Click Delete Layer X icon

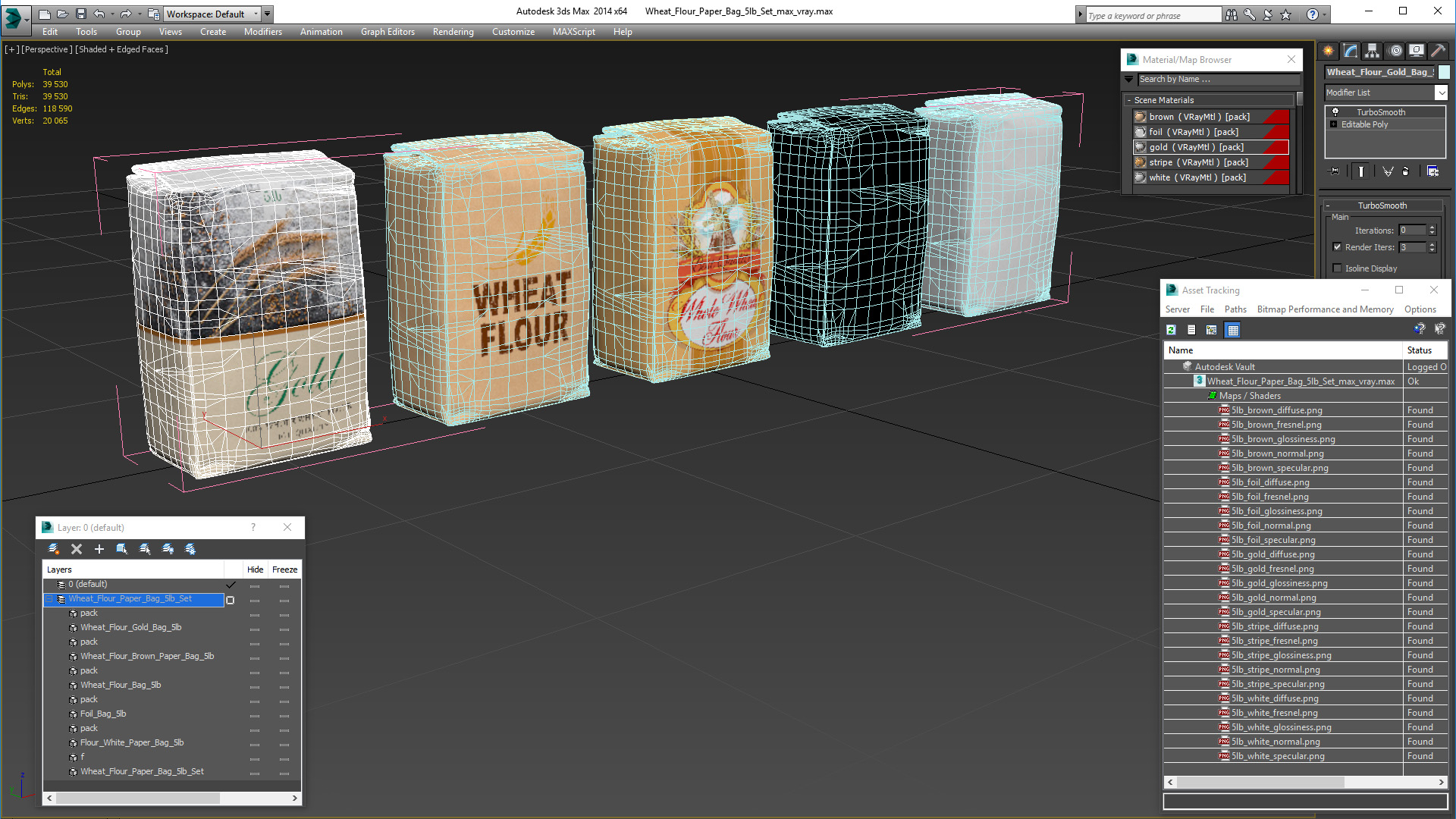[77, 549]
